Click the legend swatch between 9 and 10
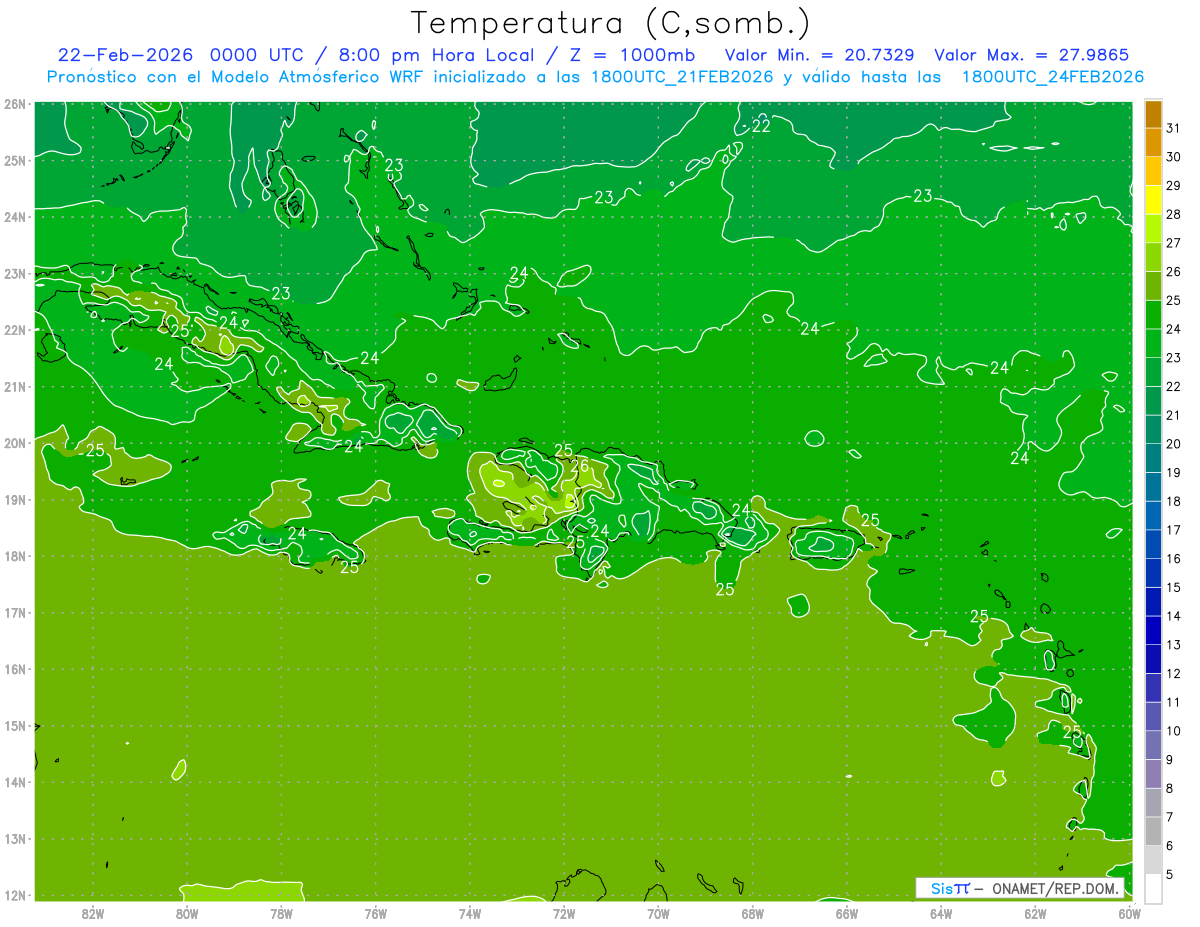Viewport: 1200px width, 927px height. click(1154, 745)
